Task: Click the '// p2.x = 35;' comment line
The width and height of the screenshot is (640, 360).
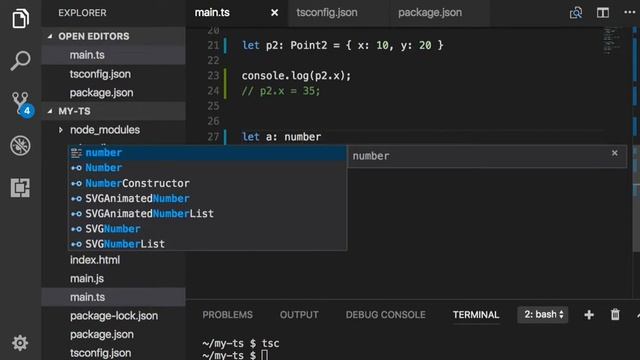Action: 281,91
